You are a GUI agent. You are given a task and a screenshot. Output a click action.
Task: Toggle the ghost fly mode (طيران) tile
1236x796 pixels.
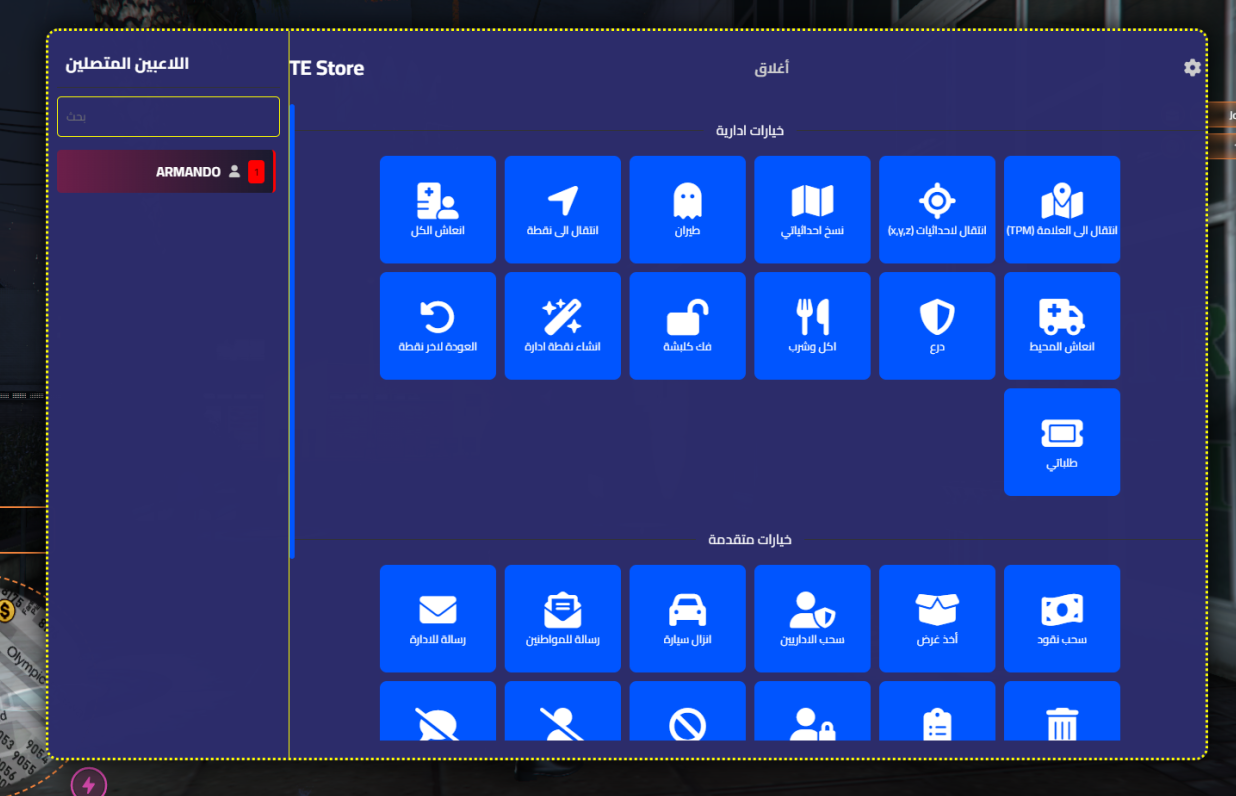(687, 210)
